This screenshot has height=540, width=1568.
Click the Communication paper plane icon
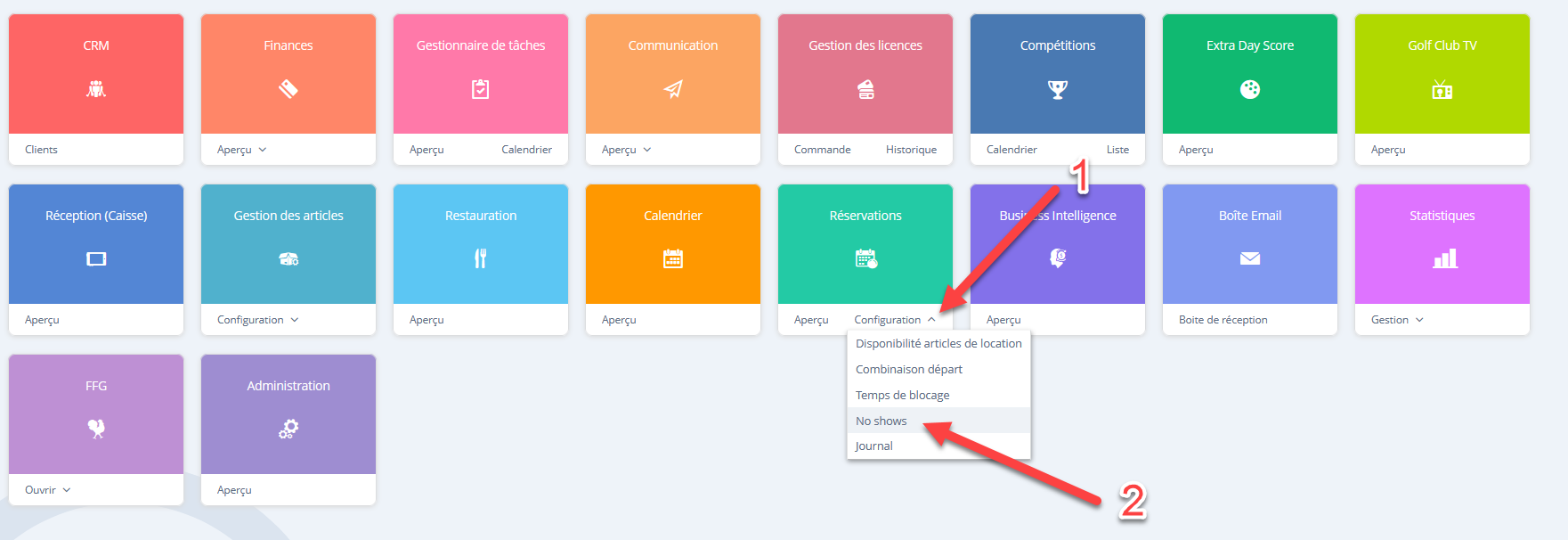click(673, 89)
